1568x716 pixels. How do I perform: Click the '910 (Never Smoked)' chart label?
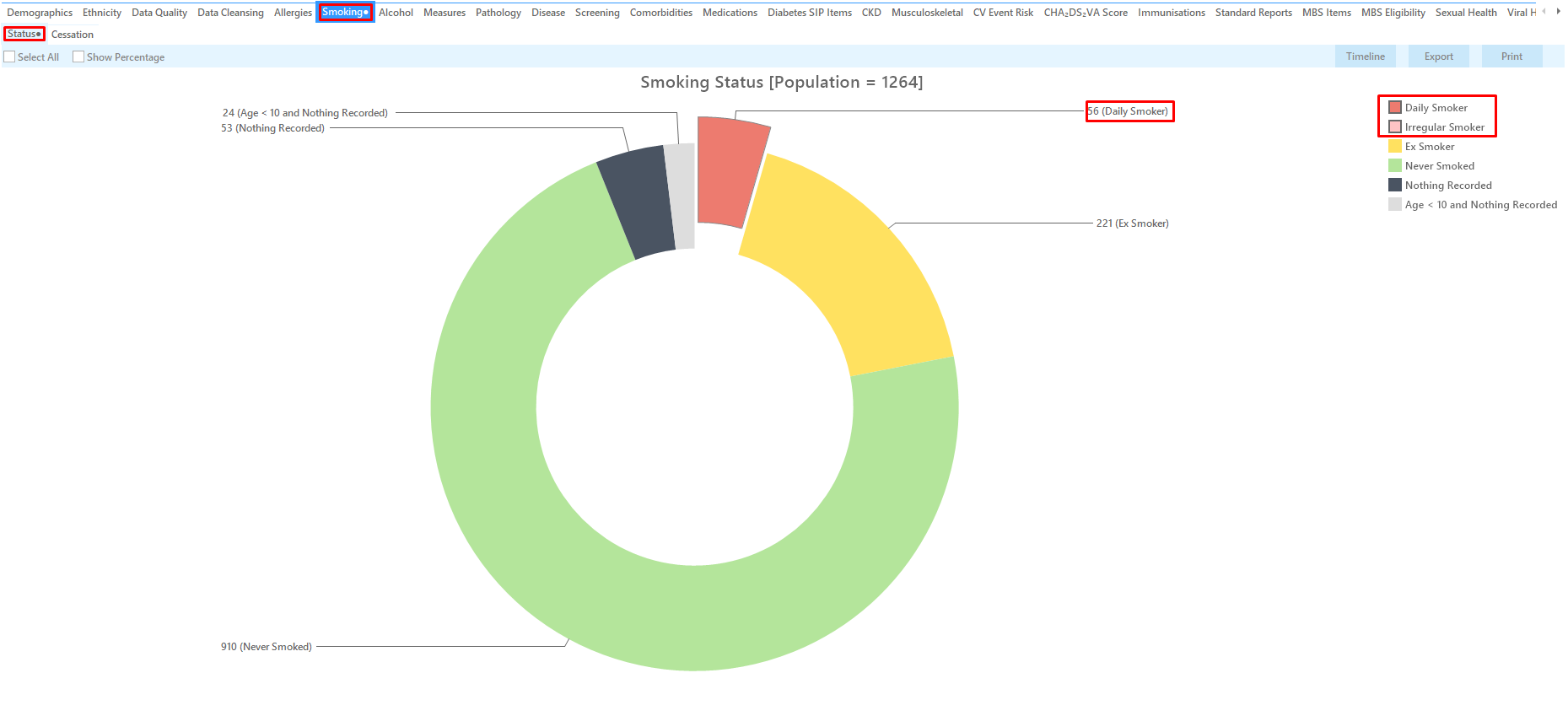click(x=267, y=647)
